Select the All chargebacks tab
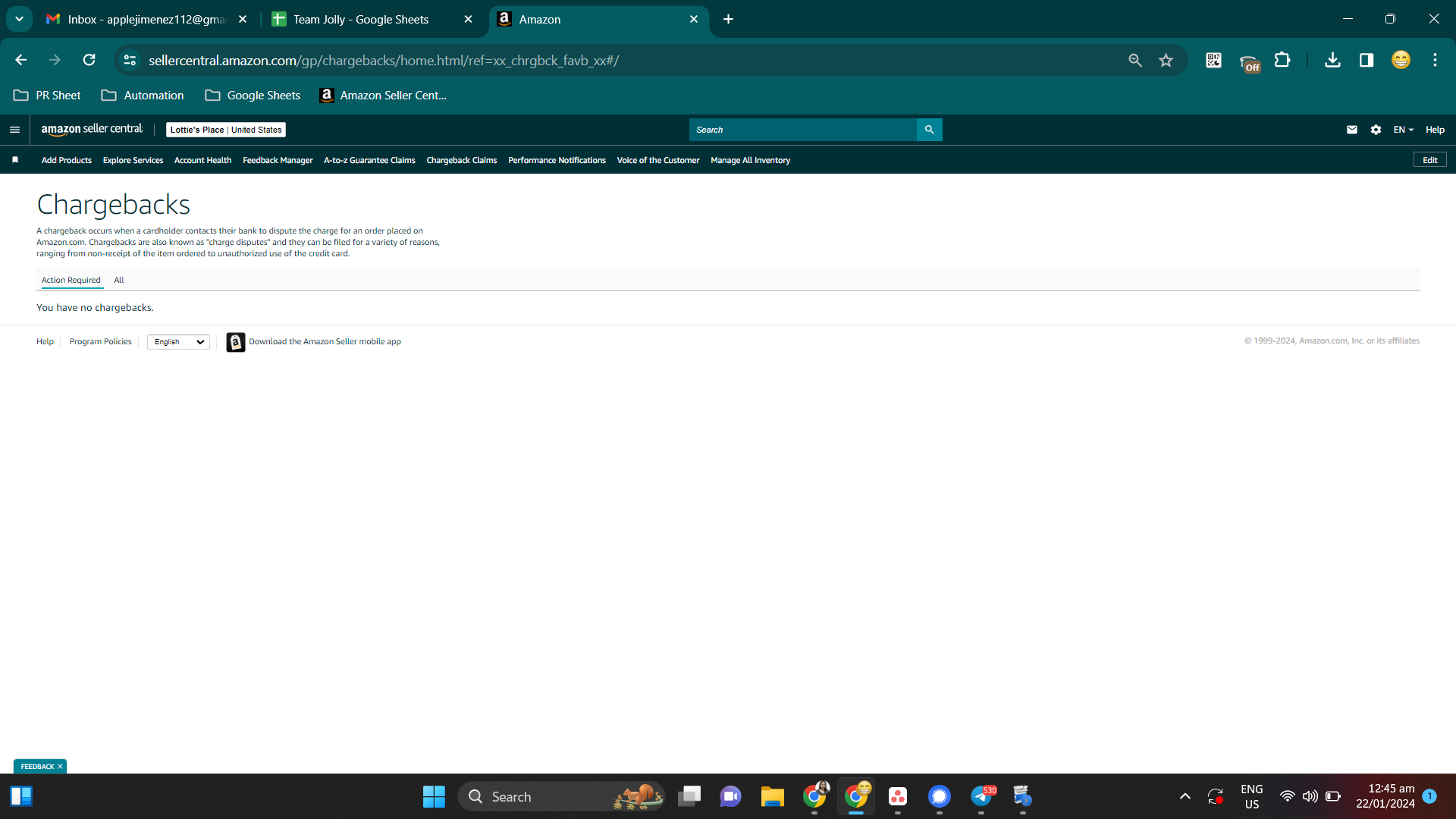 click(119, 280)
